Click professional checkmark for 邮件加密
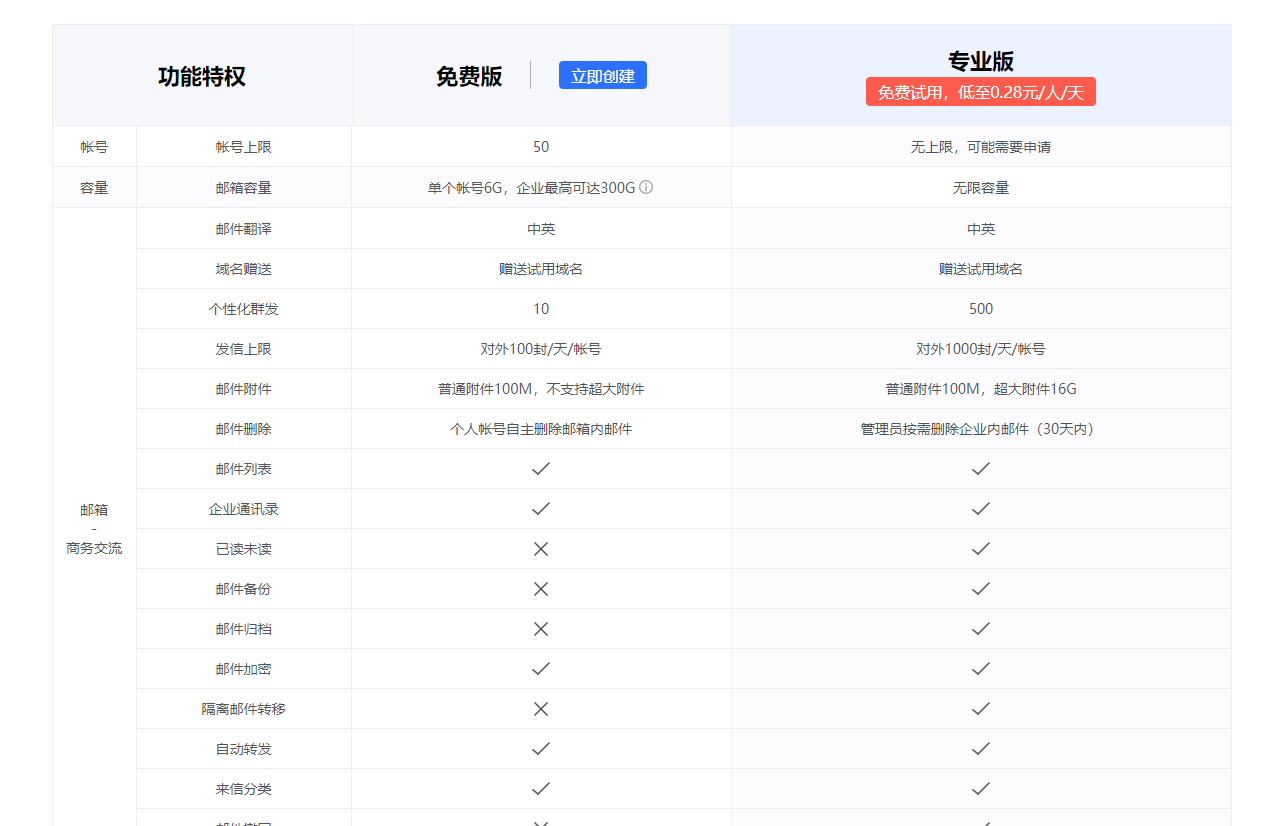Viewport: 1266px width, 826px height. click(x=981, y=668)
